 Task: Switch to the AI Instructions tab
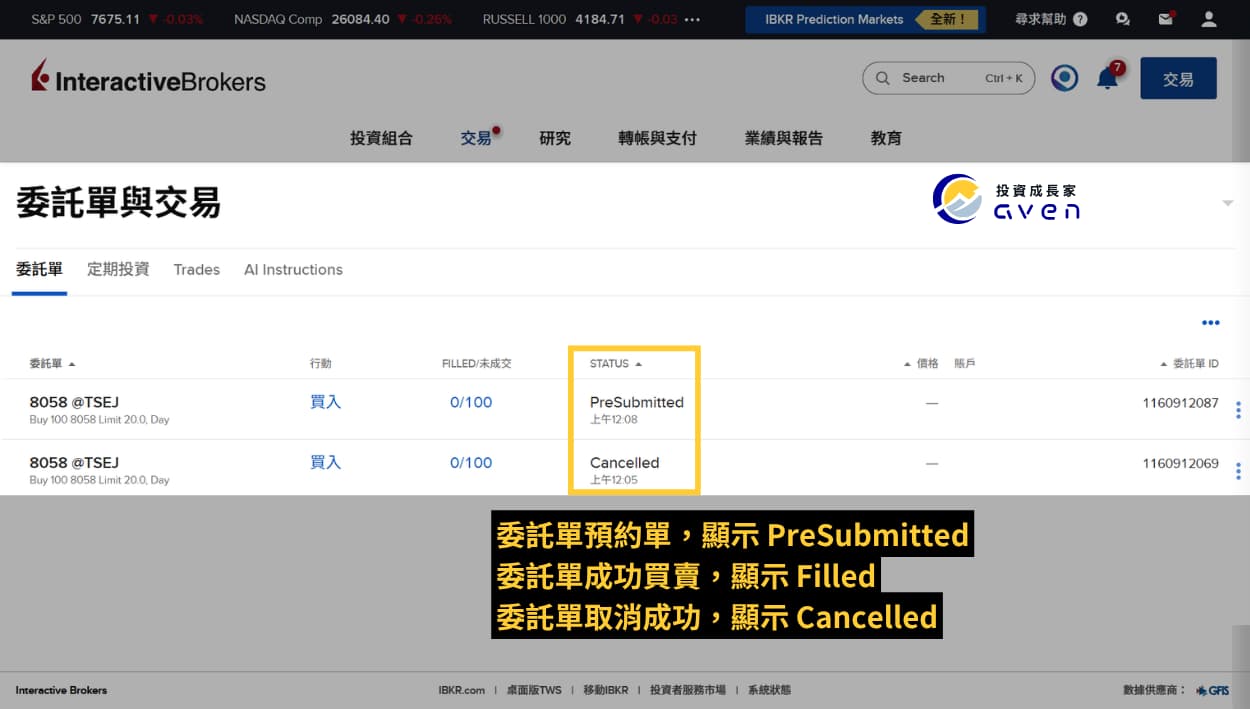(x=293, y=269)
